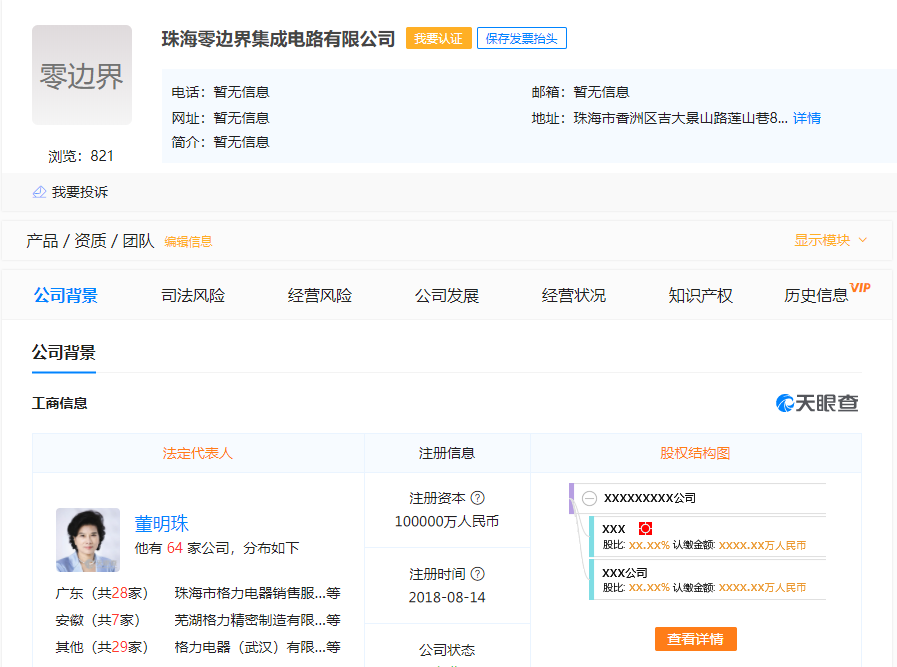Switch to the 公司背景 tab
This screenshot has width=897, height=667.
(66, 295)
